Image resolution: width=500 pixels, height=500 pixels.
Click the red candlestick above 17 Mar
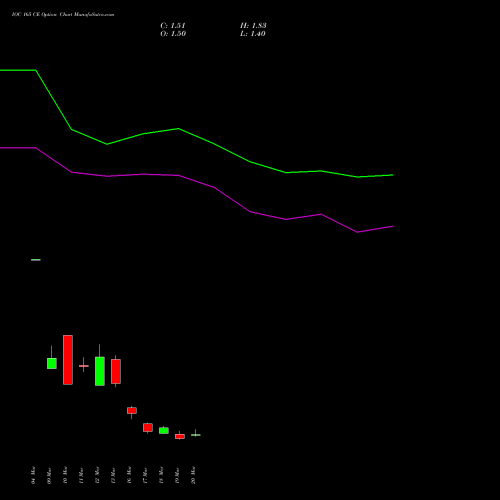tap(148, 428)
